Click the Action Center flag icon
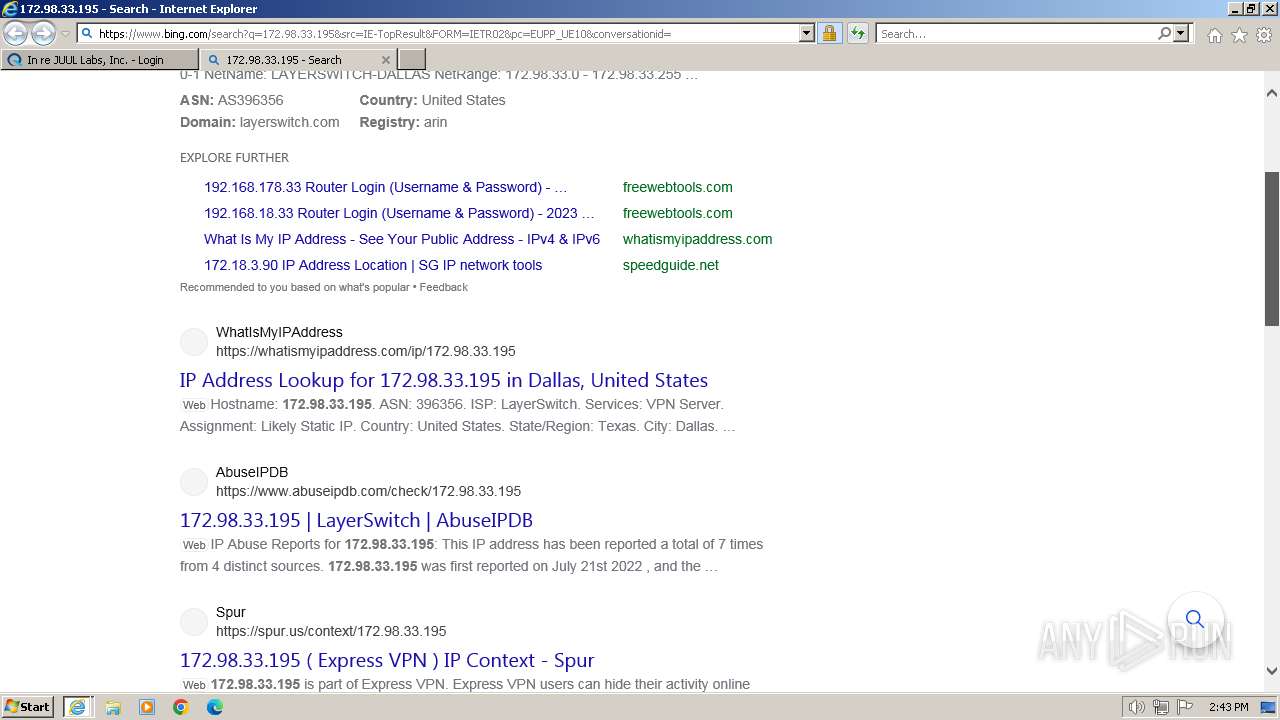 click(x=1184, y=707)
